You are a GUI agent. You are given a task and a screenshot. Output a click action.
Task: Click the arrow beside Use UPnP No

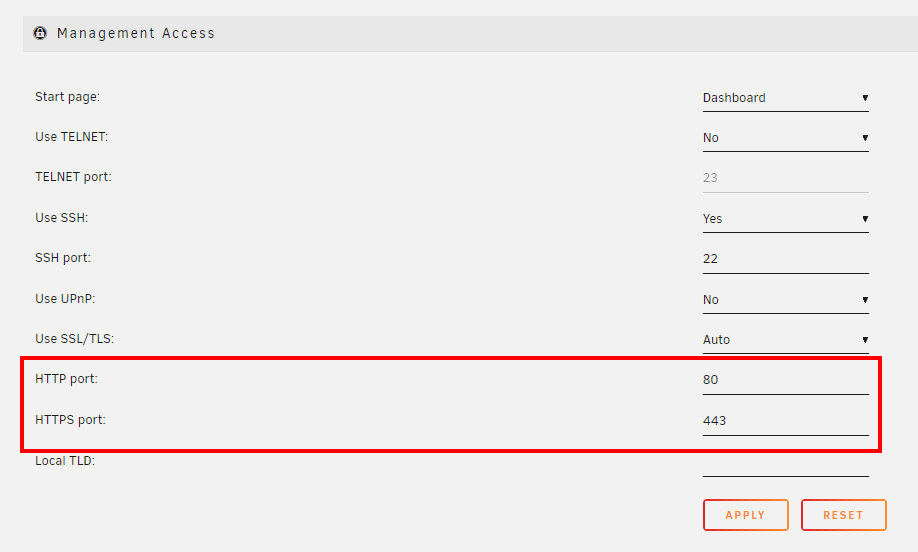(x=865, y=300)
